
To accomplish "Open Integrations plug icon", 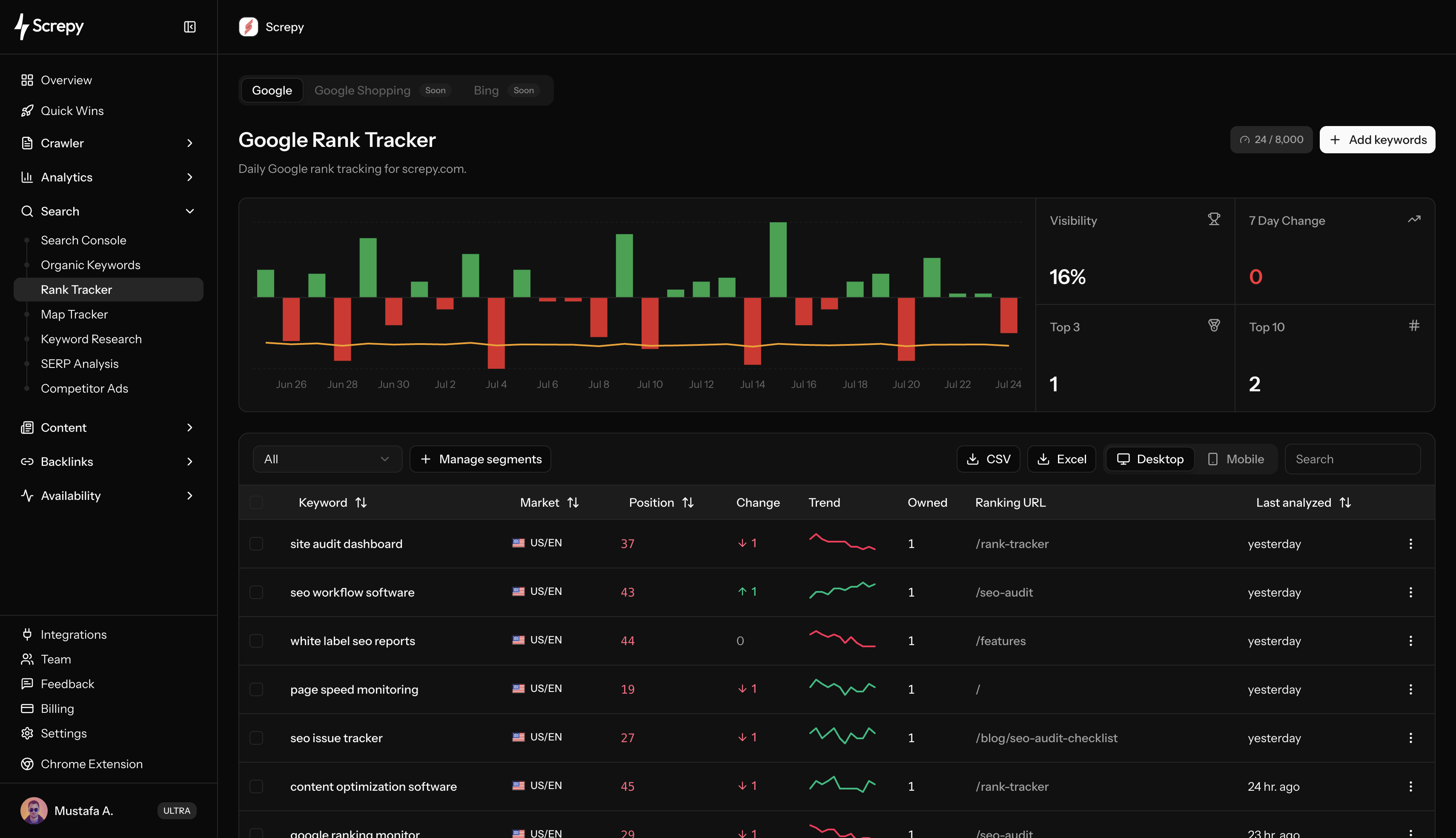I will pos(27,634).
